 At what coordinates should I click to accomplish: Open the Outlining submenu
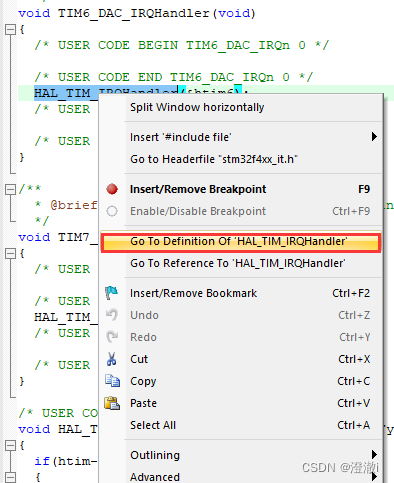241,455
